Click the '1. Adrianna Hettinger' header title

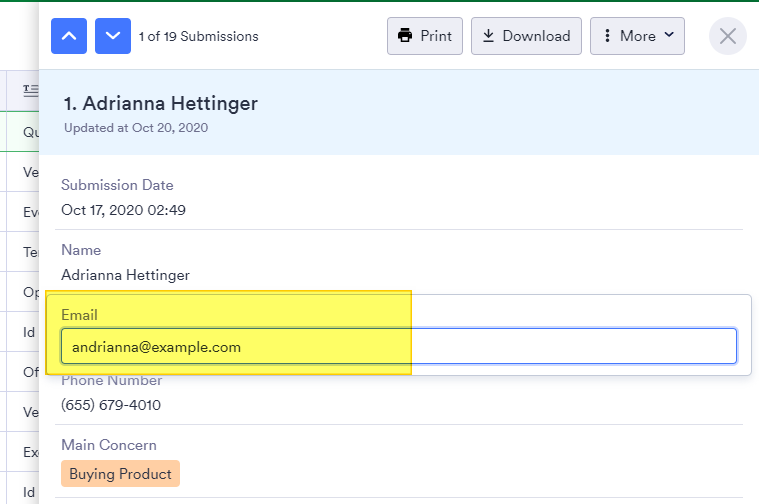[160, 103]
